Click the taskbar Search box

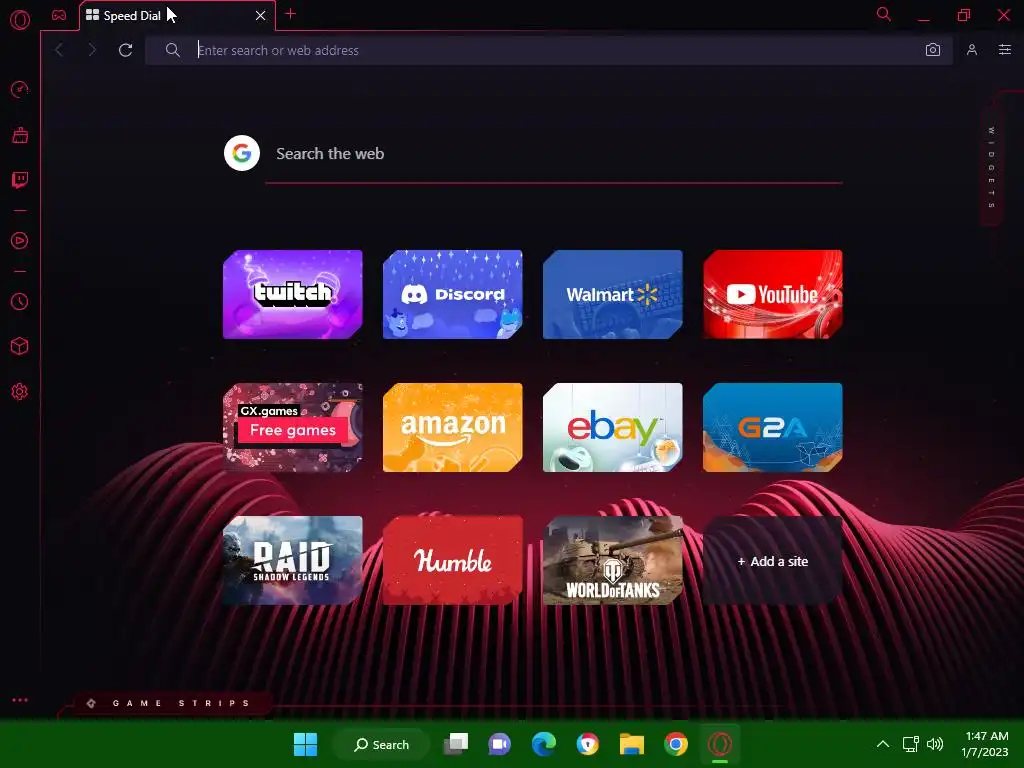tap(381, 744)
